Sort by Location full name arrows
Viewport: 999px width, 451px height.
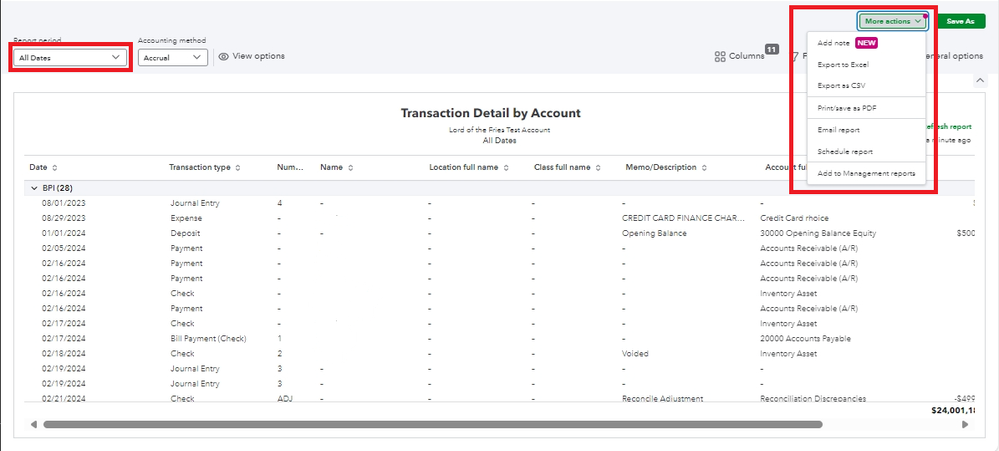tap(506, 168)
